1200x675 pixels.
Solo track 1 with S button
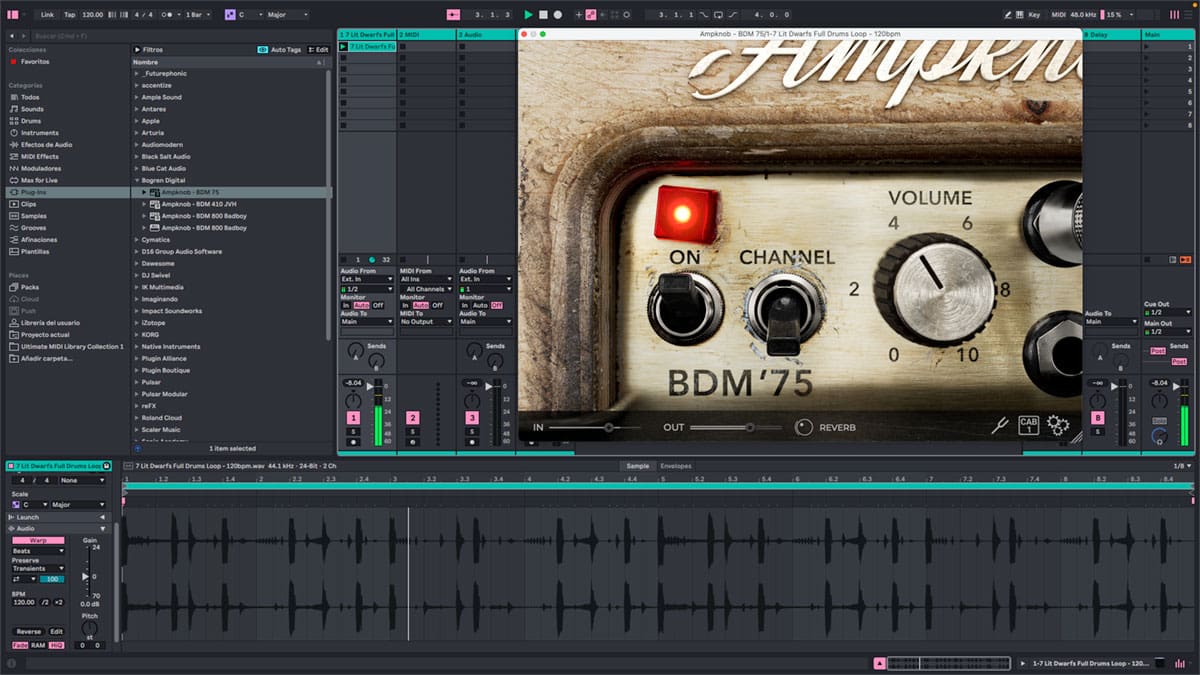click(353, 431)
